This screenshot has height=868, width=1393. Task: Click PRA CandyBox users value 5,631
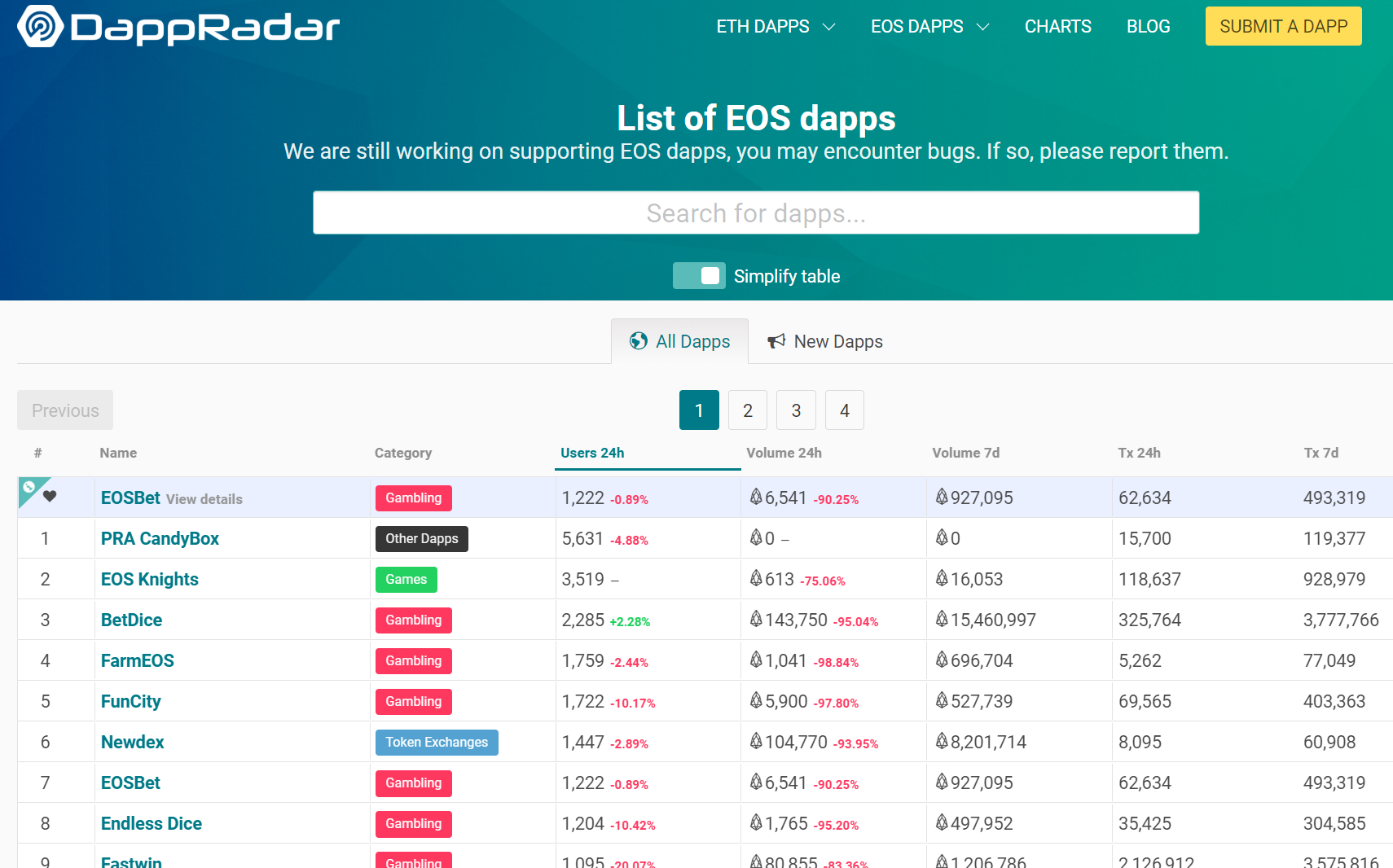click(582, 538)
